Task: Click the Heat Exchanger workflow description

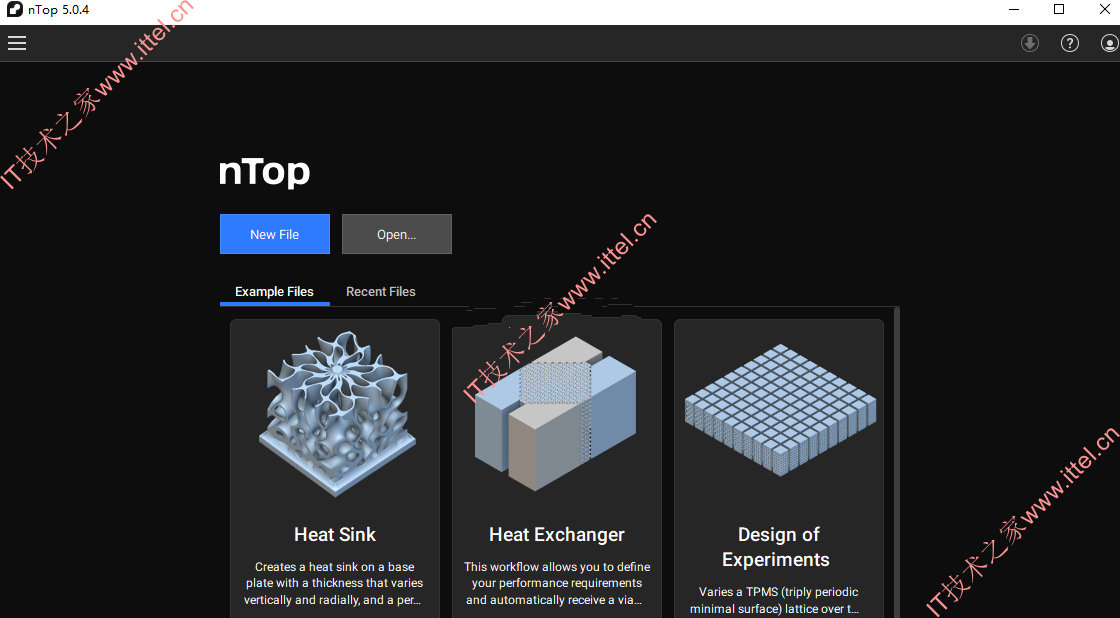Action: point(556,583)
